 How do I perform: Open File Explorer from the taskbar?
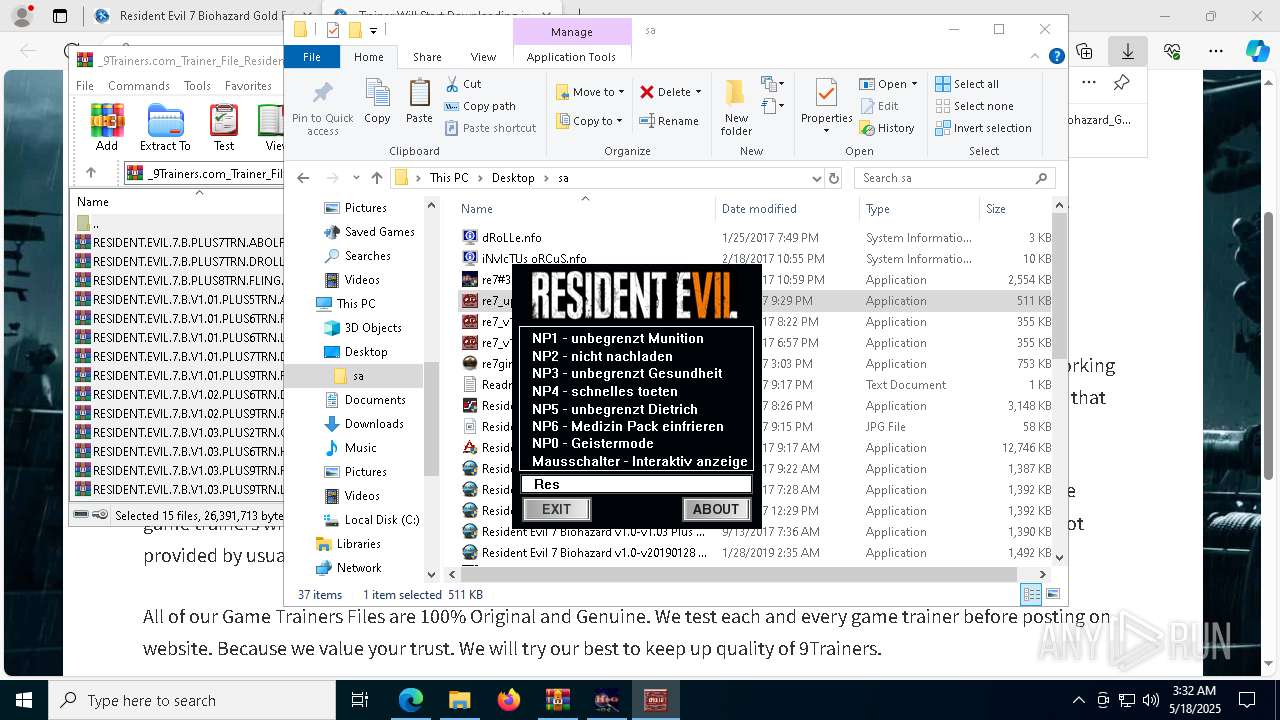click(x=459, y=700)
